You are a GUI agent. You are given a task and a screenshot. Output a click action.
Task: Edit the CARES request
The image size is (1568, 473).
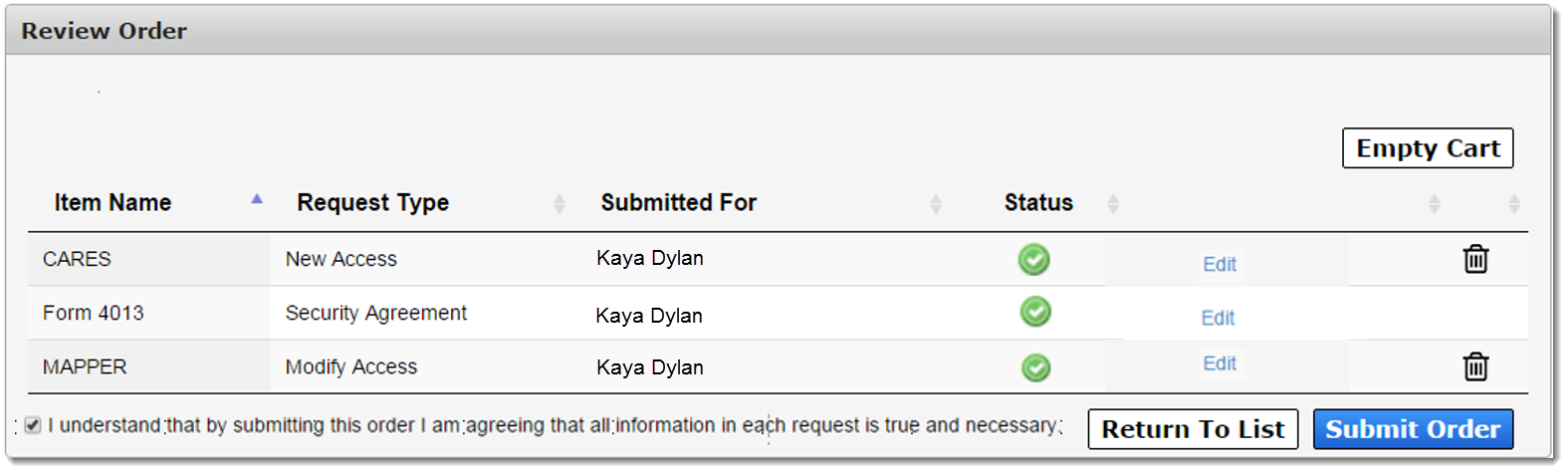1220,264
